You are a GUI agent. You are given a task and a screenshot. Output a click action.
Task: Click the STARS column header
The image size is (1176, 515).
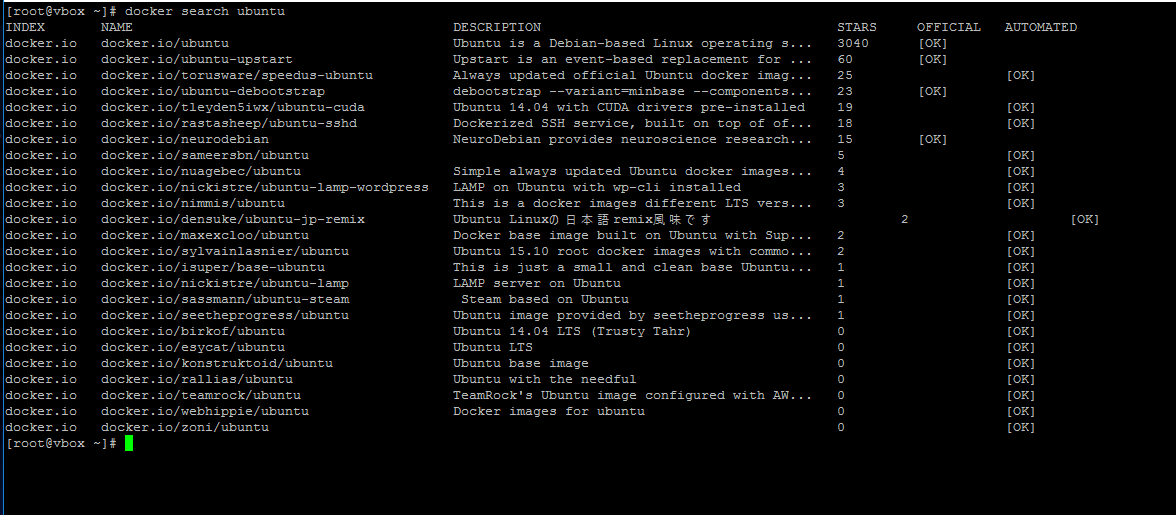(857, 27)
